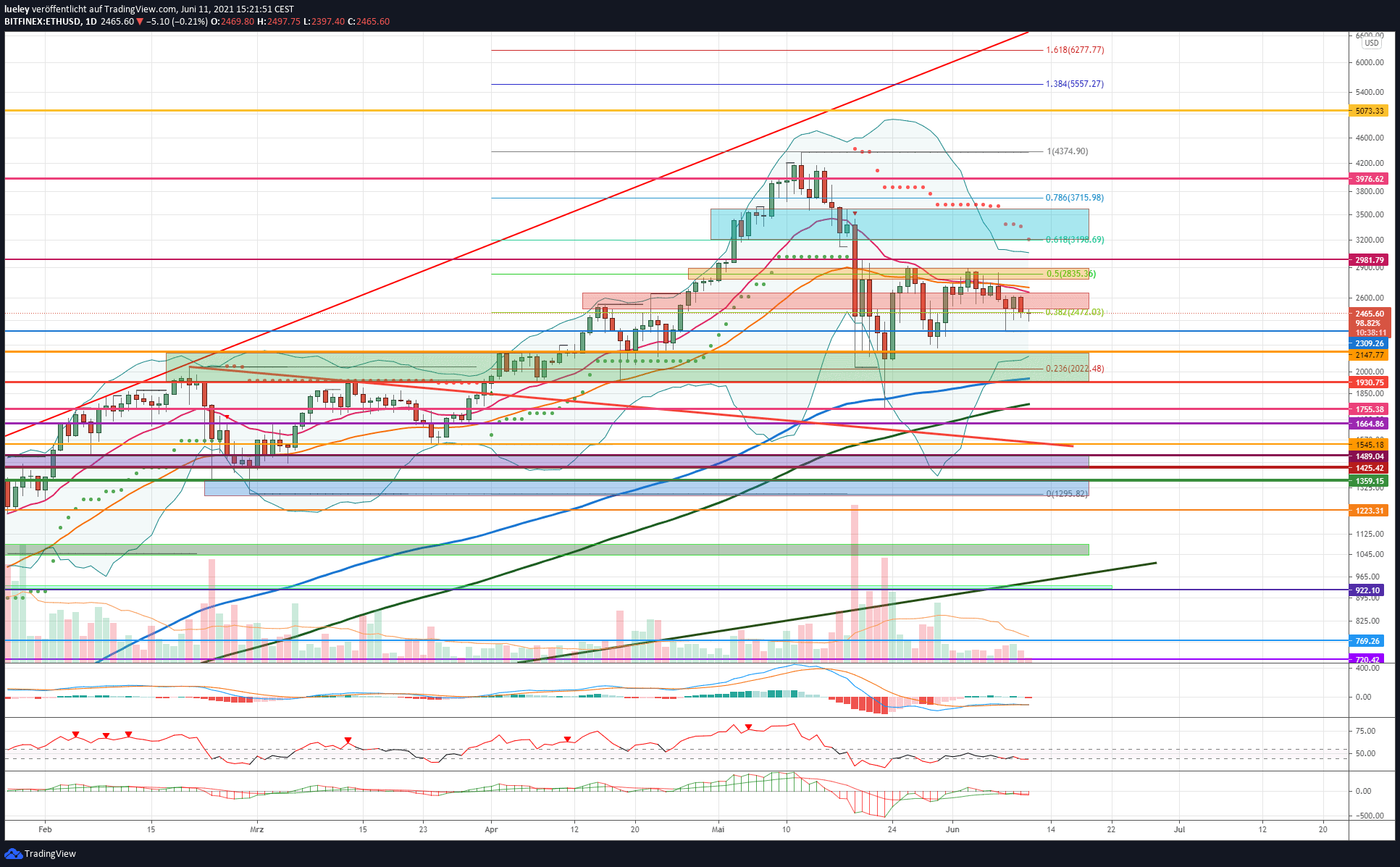The width and height of the screenshot is (1400, 867).
Task: Click the orange 1223.31 price label
Action: pyautogui.click(x=1369, y=511)
